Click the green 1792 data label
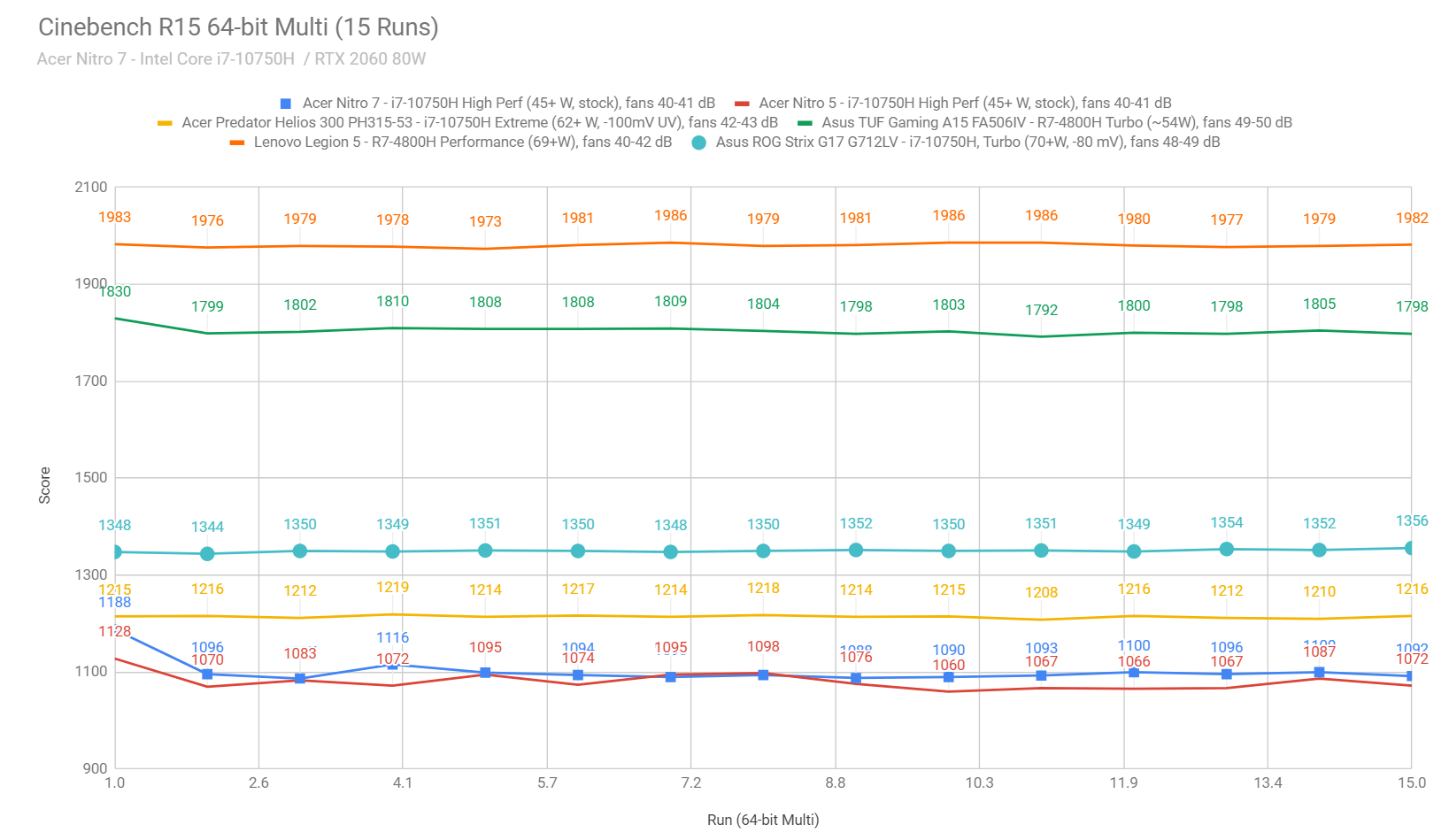This screenshot has width=1449, height=840. [1041, 311]
